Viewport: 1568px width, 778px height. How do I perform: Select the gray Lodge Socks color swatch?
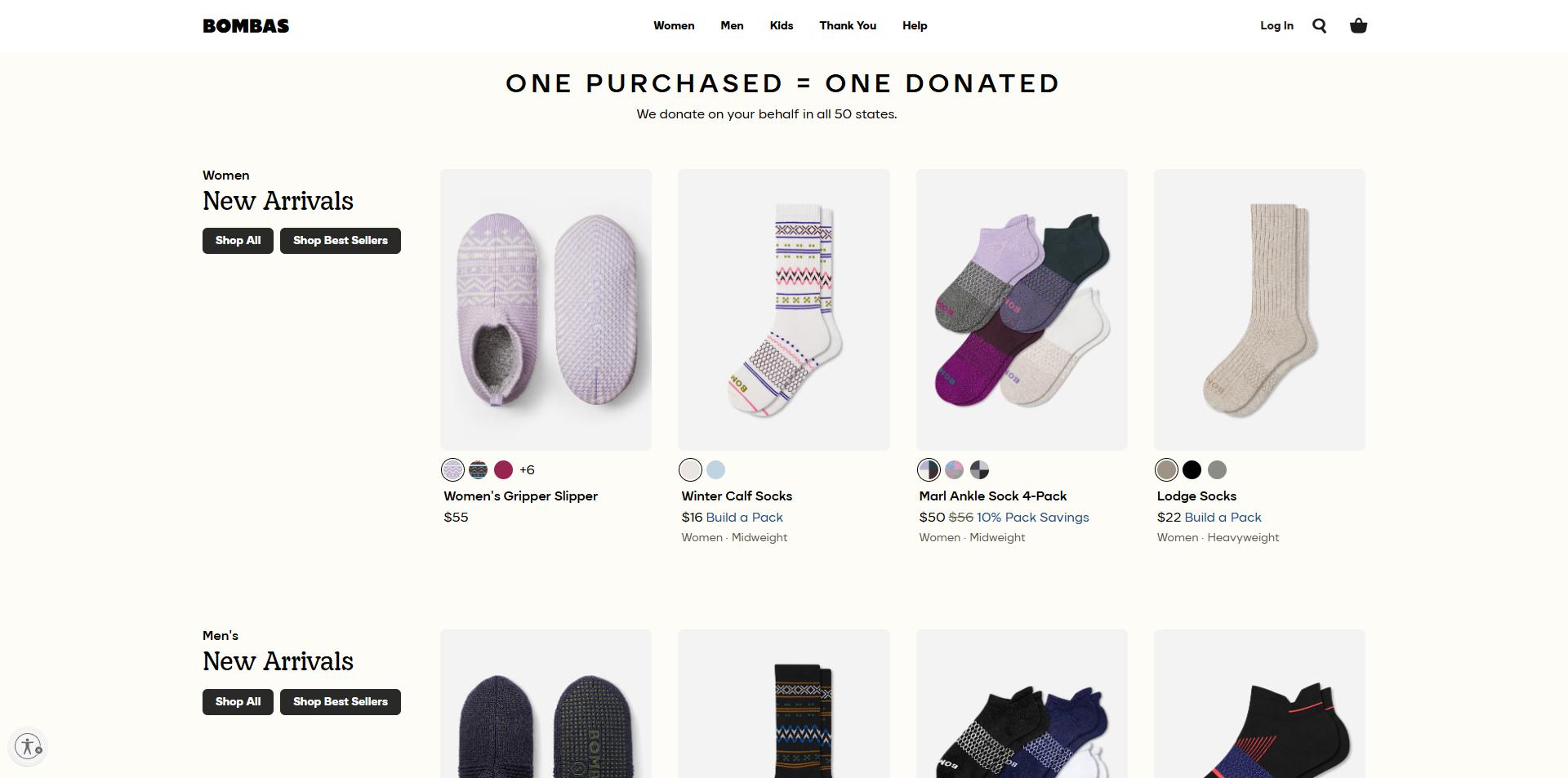pos(1217,470)
